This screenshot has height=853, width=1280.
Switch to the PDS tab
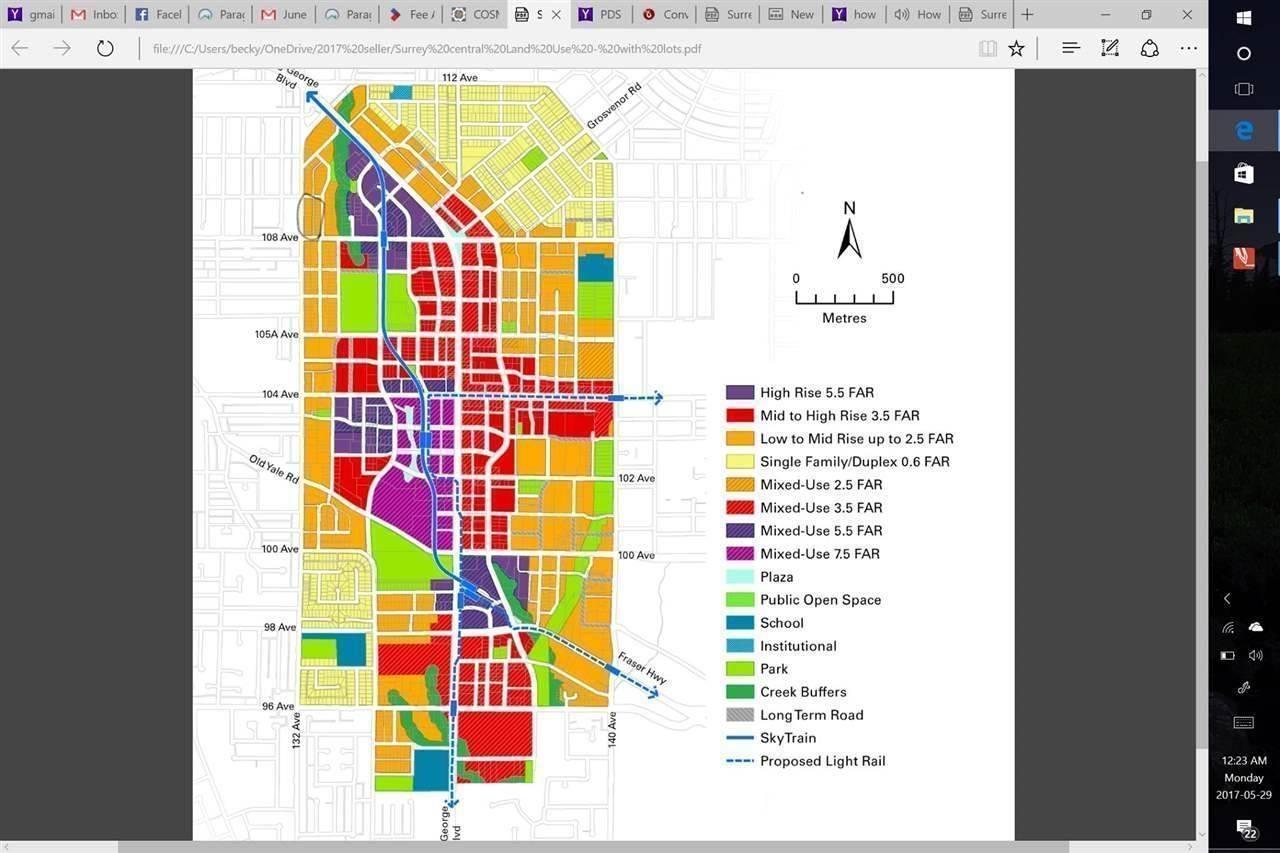click(x=600, y=14)
